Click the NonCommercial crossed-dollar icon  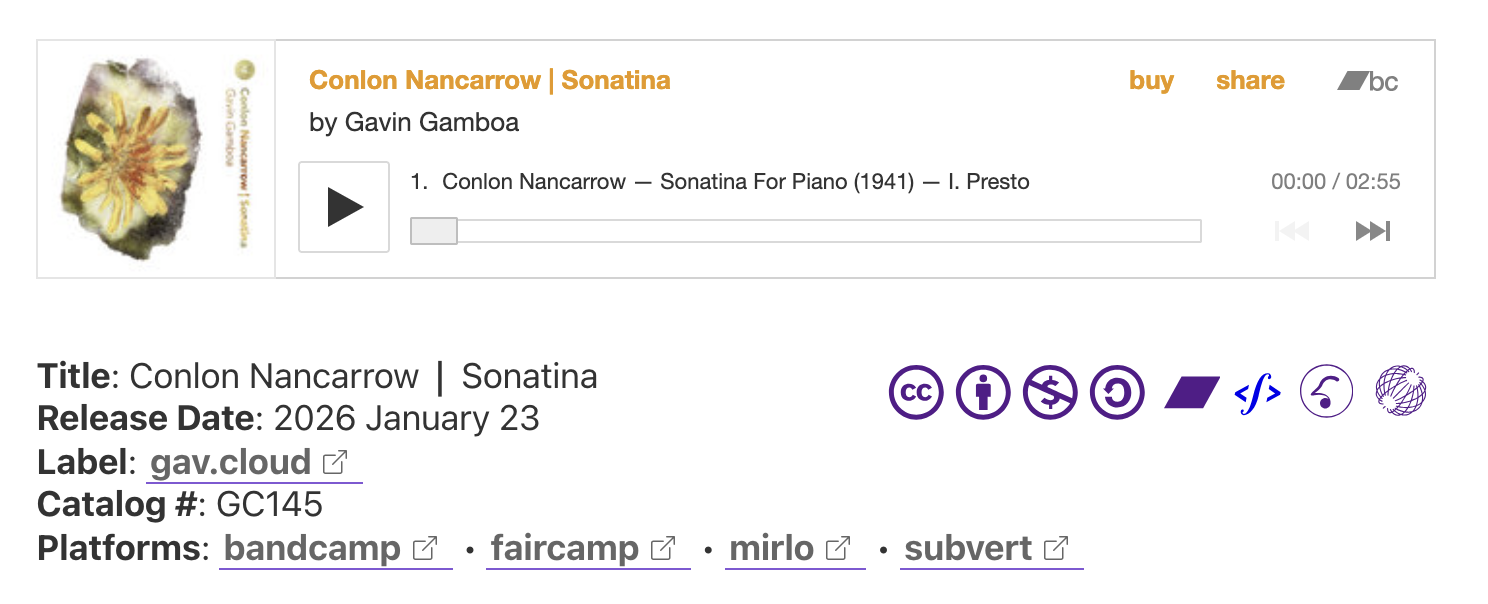pos(1050,391)
